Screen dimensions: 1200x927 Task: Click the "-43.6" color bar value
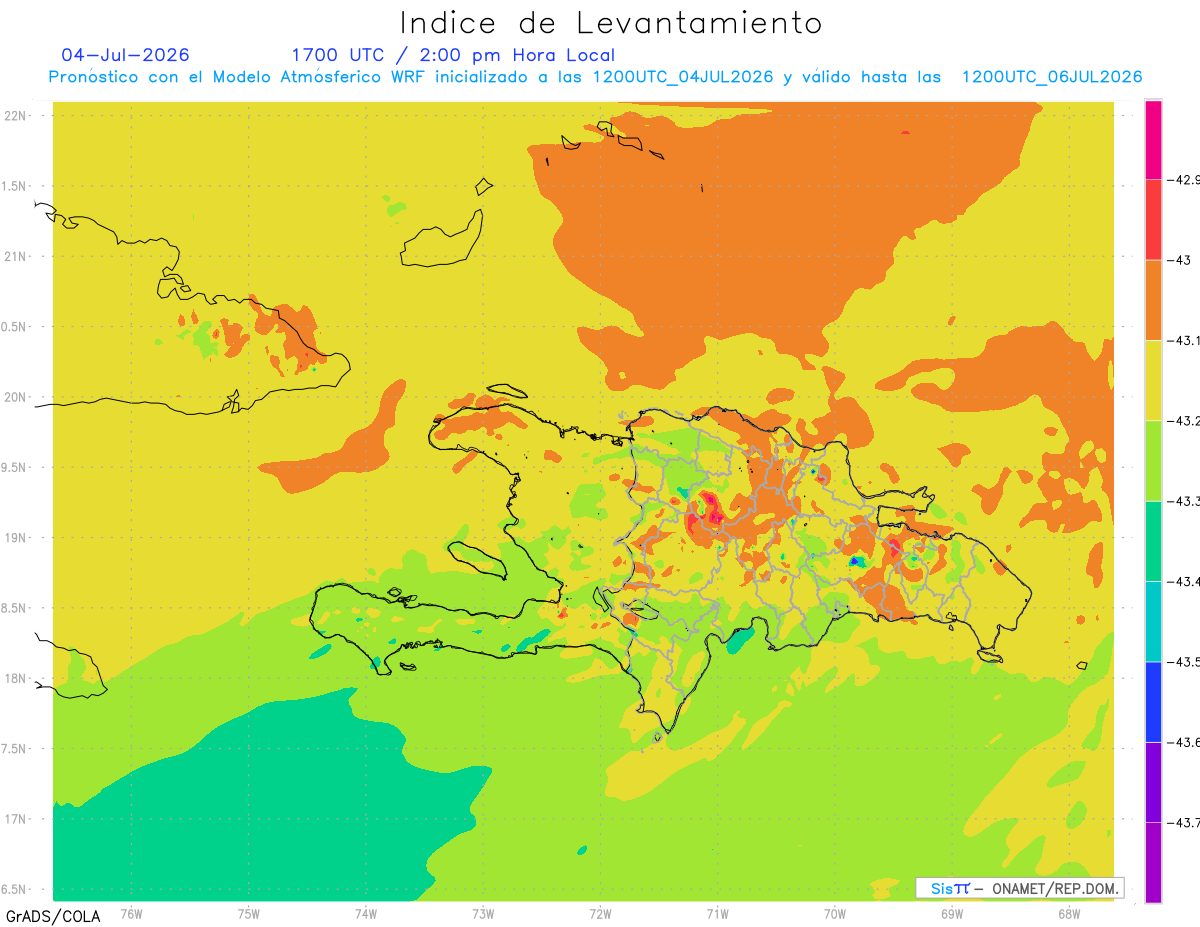click(1184, 742)
